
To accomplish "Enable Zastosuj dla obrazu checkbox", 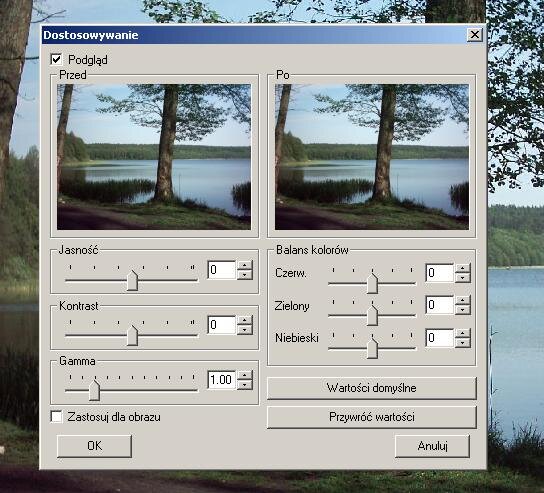I will [56, 417].
